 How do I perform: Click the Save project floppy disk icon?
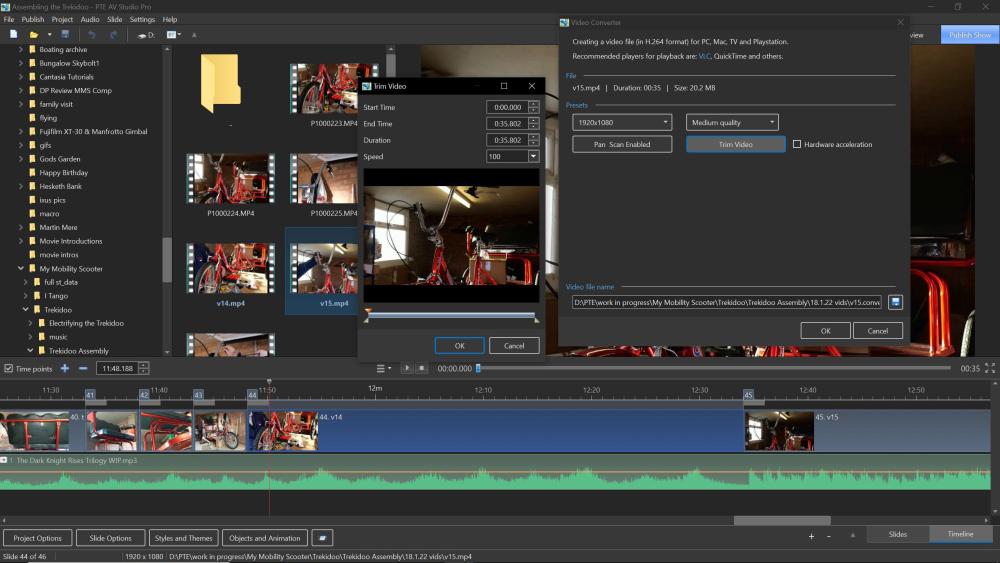(x=66, y=34)
